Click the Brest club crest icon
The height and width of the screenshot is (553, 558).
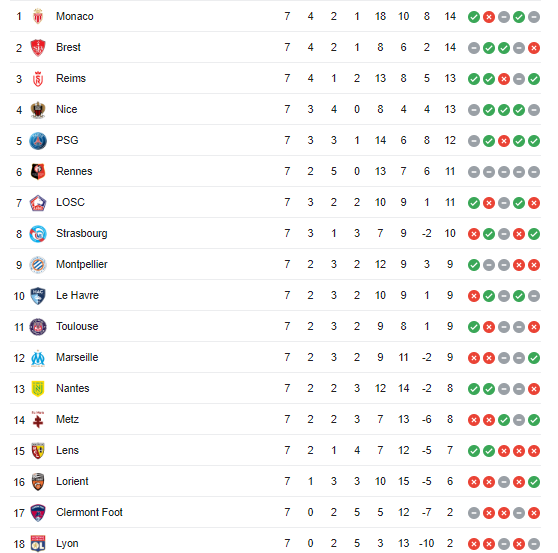tap(38, 48)
